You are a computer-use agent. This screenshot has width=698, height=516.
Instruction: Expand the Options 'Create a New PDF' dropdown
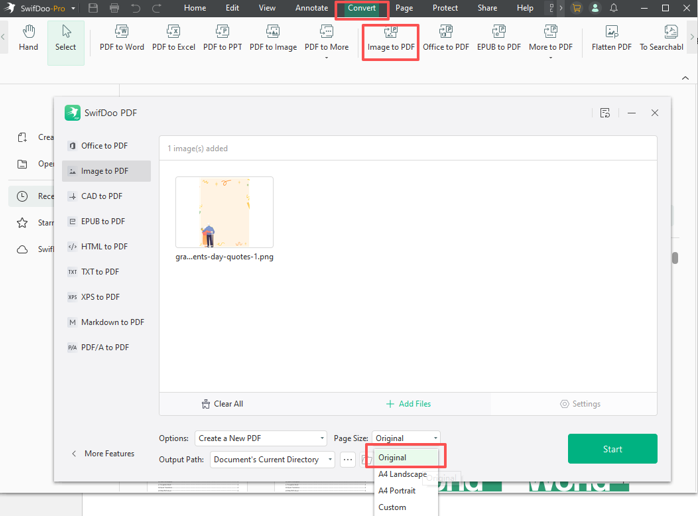click(x=261, y=438)
